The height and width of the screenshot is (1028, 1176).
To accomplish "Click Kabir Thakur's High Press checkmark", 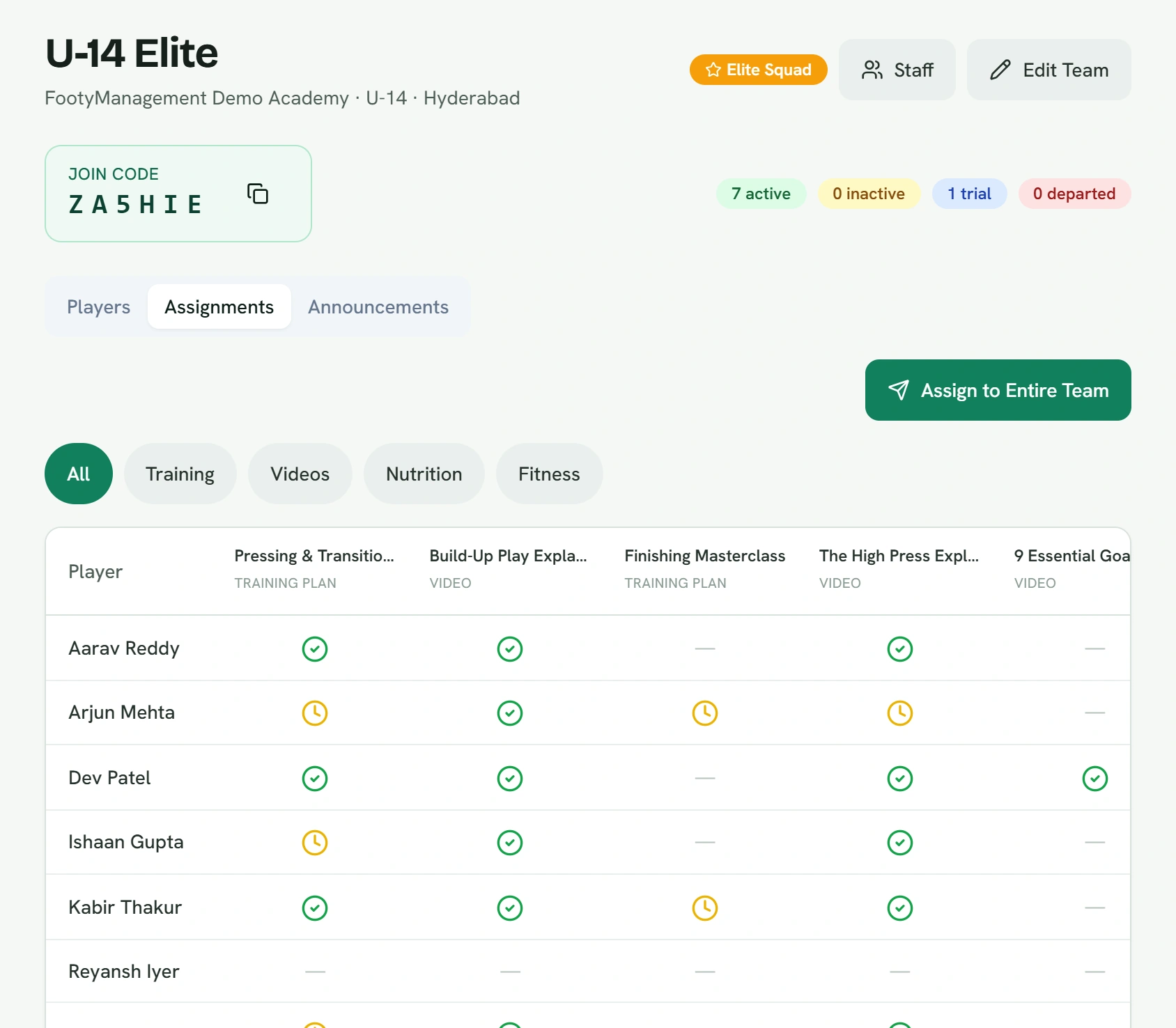I will tap(900, 908).
